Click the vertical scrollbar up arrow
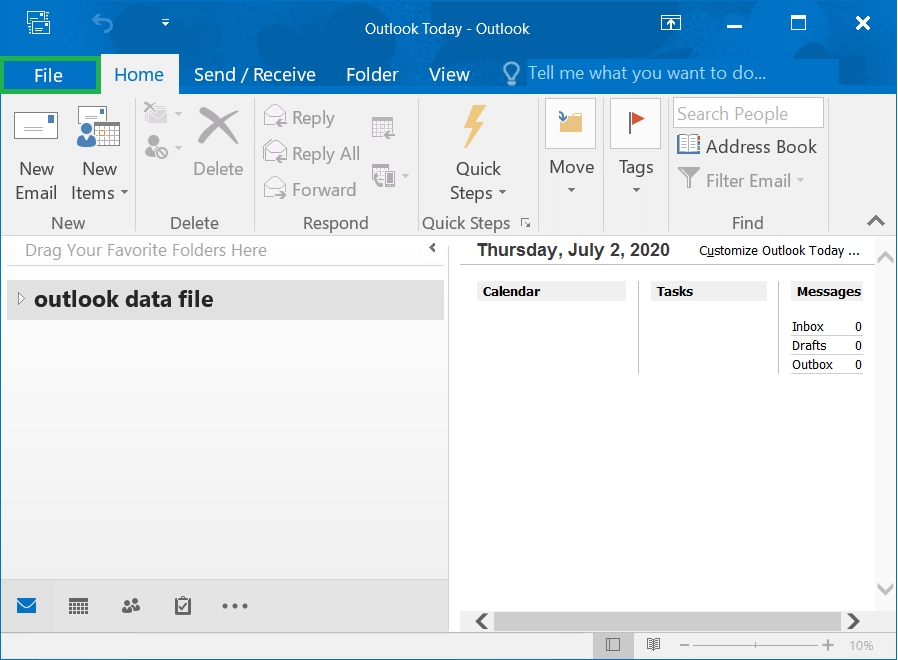Screen dimensions: 898x660 885,256
